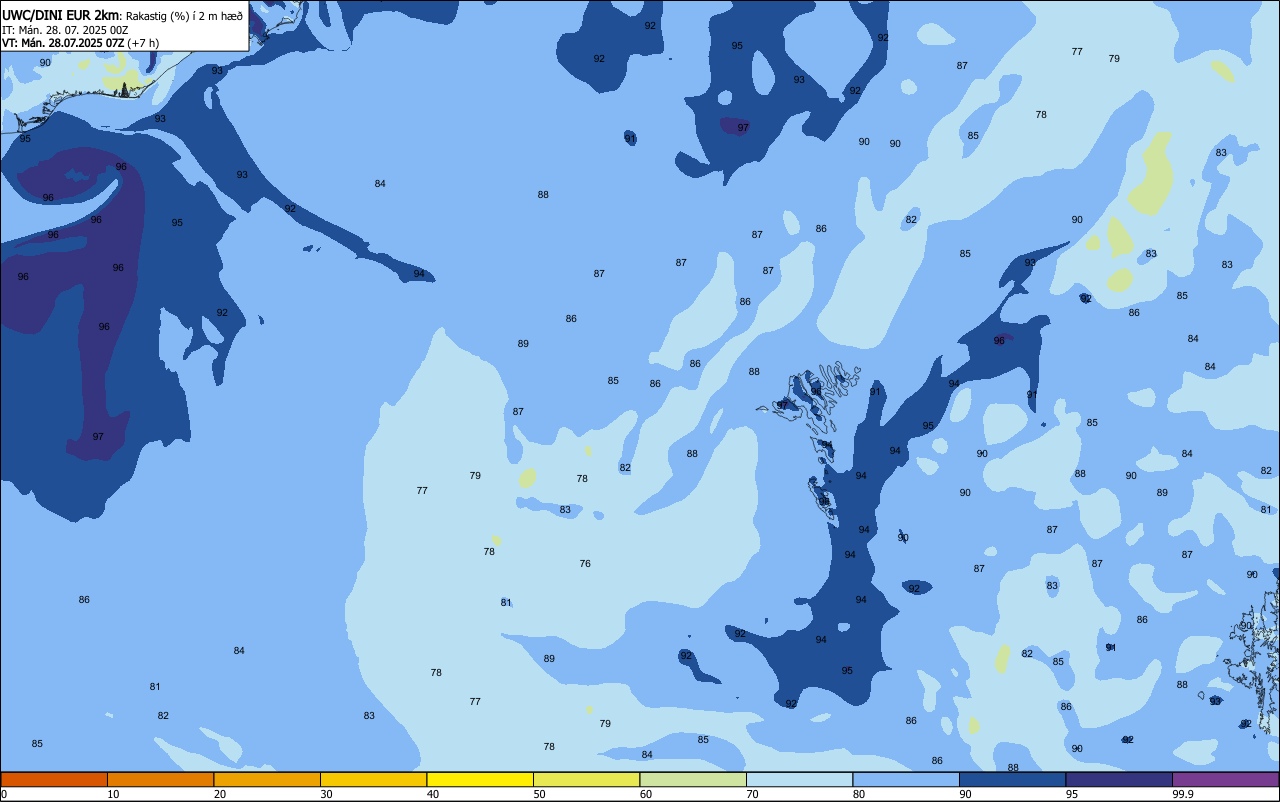This screenshot has width=1280, height=802.
Task: Click the purple legend swatch above 99.9
Action: click(1225, 779)
